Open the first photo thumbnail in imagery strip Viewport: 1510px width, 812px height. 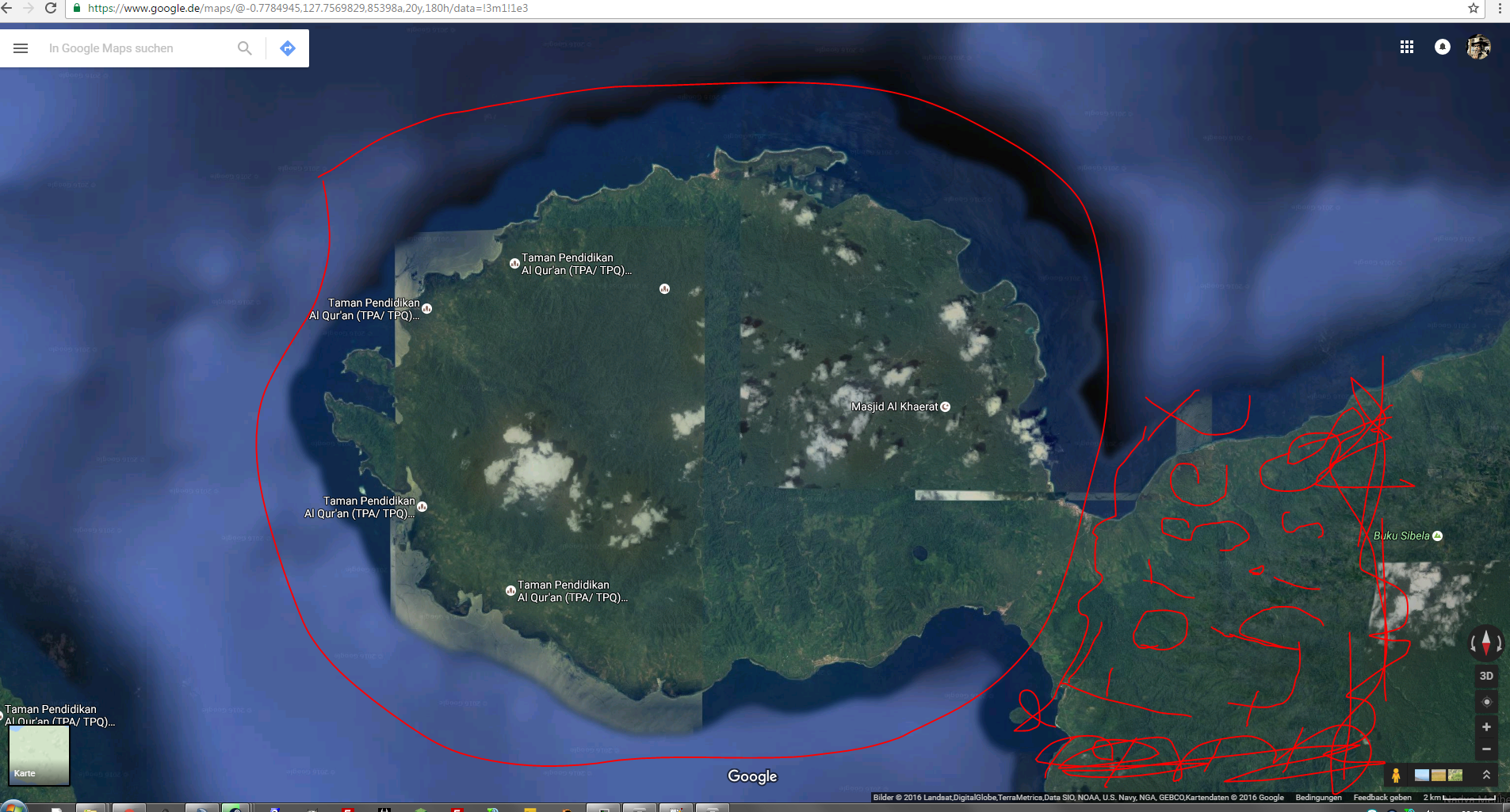coord(1422,776)
